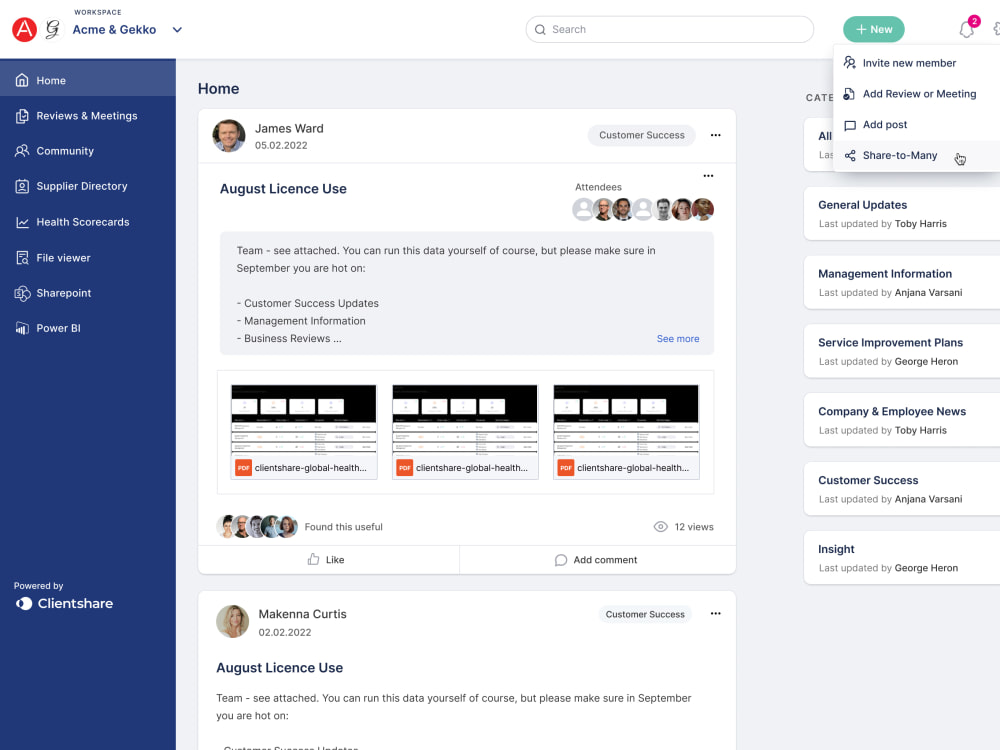Click the 12 views text
Screen dimensions: 1000x750
coord(694,527)
